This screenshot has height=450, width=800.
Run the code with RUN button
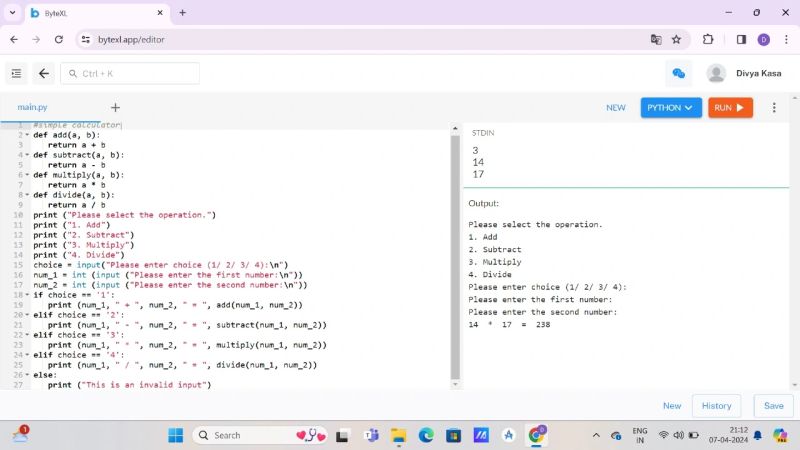pos(730,107)
